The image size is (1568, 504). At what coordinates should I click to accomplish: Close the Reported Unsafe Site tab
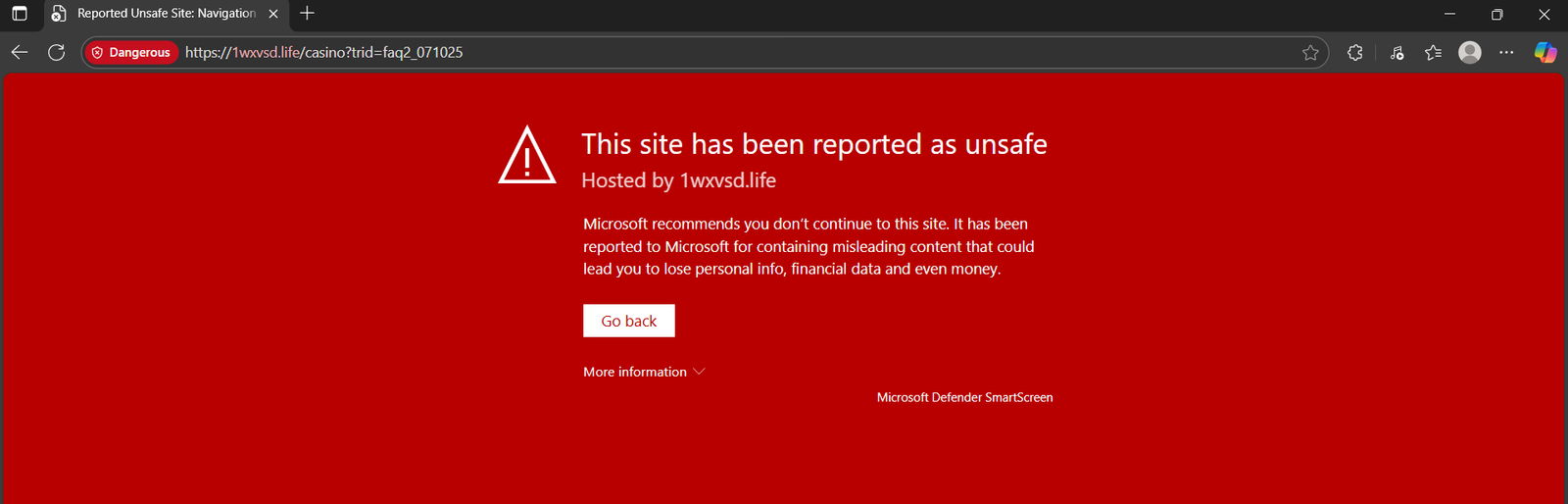(273, 14)
